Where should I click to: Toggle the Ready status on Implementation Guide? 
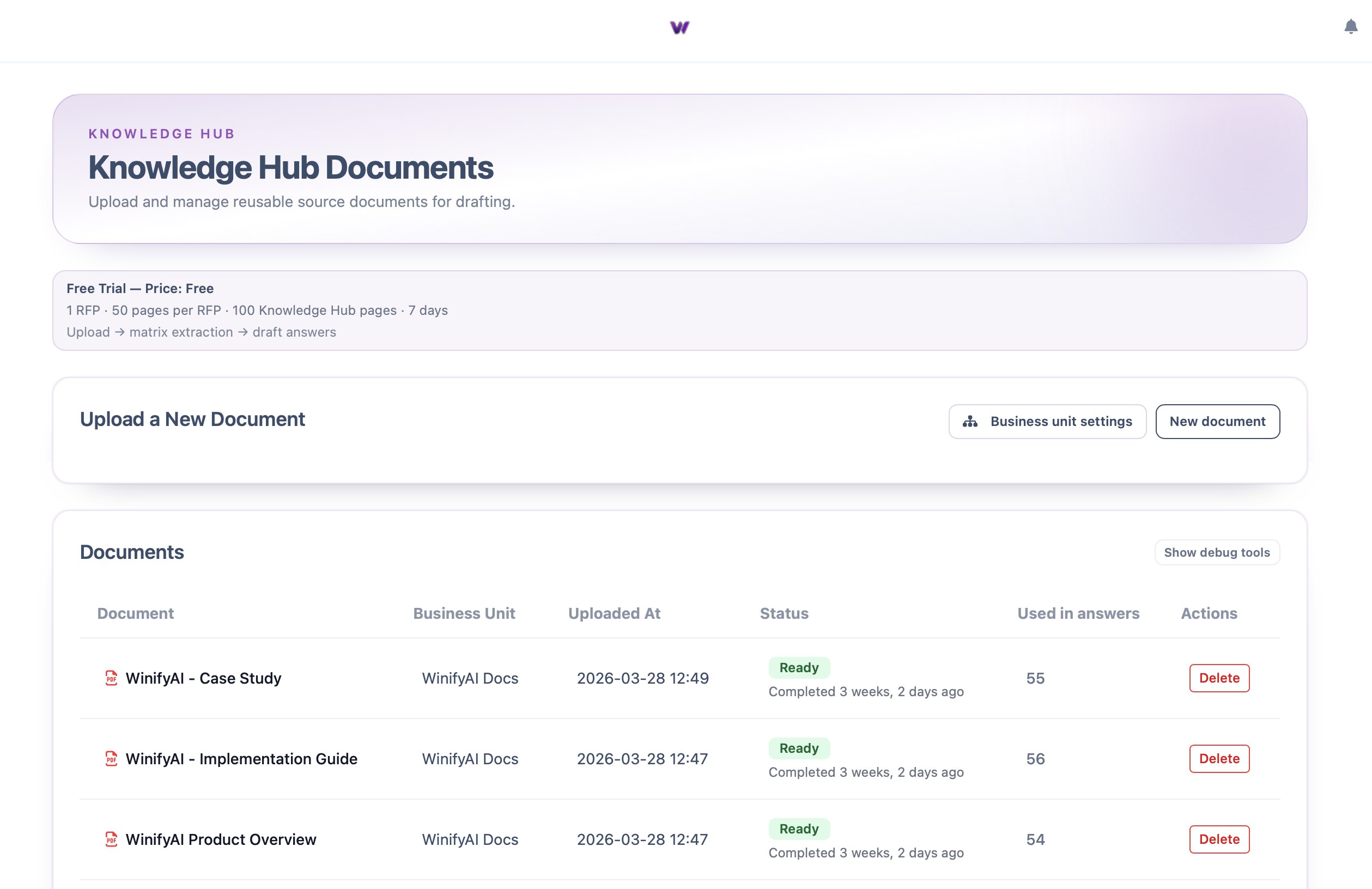tap(799, 748)
